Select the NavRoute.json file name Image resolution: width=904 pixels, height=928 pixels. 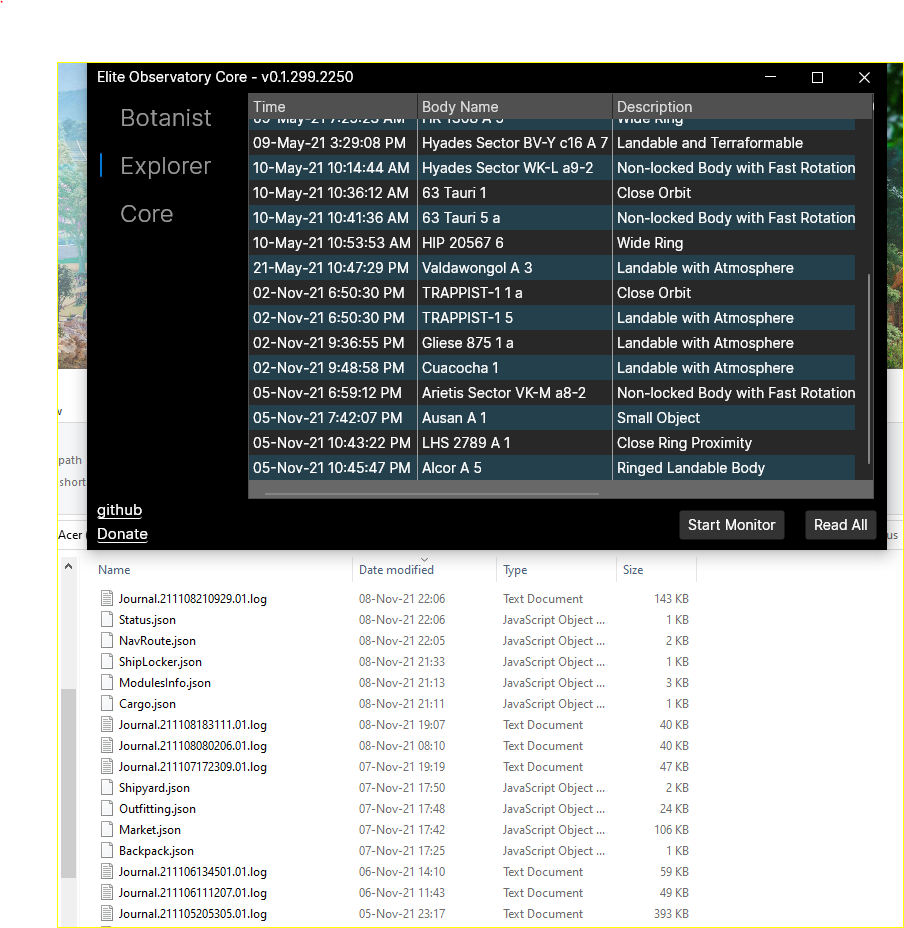click(157, 640)
